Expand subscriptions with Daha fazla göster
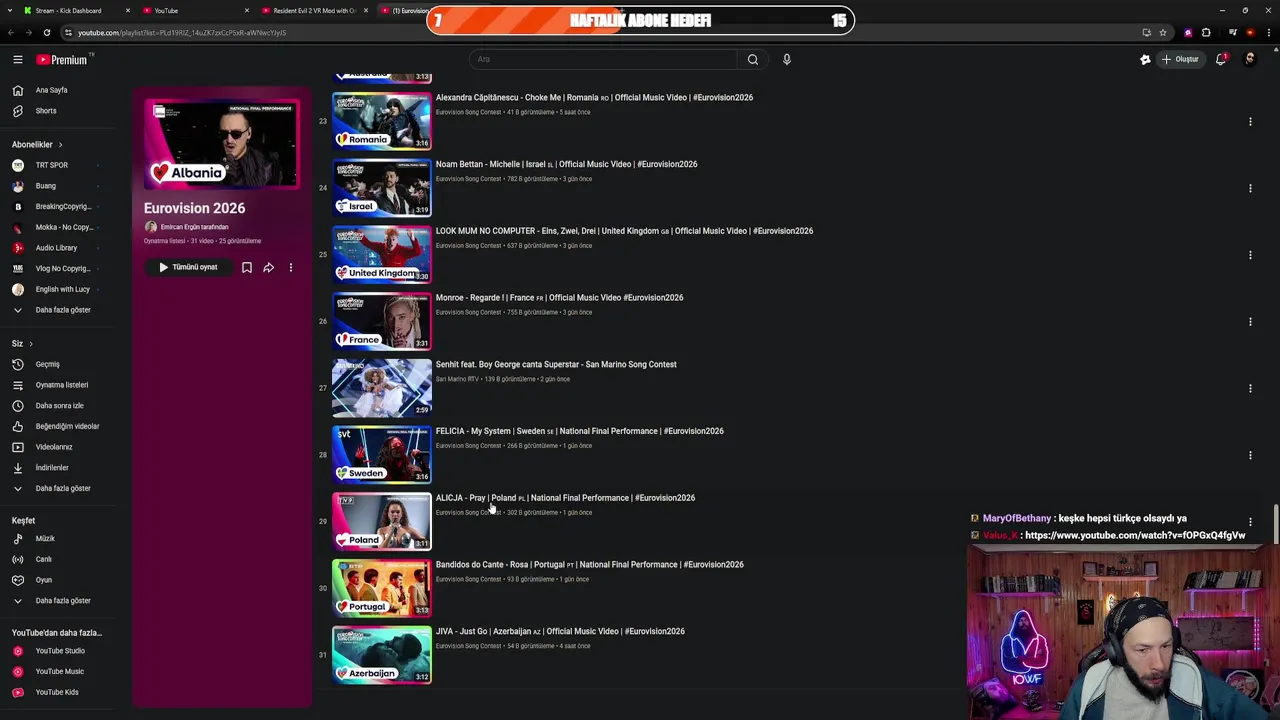 click(63, 310)
